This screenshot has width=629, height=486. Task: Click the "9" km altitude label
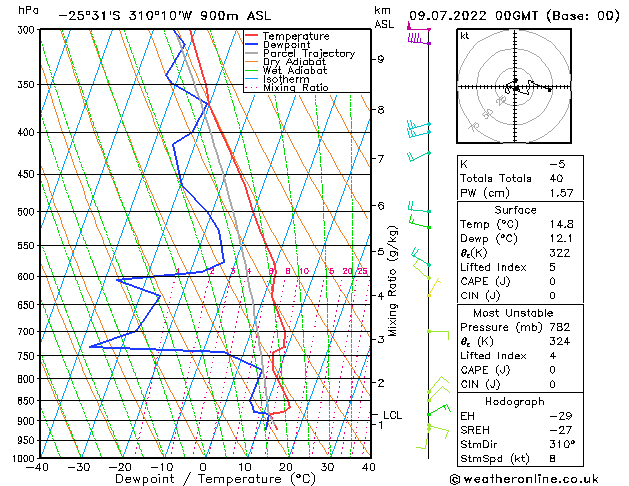(380, 59)
